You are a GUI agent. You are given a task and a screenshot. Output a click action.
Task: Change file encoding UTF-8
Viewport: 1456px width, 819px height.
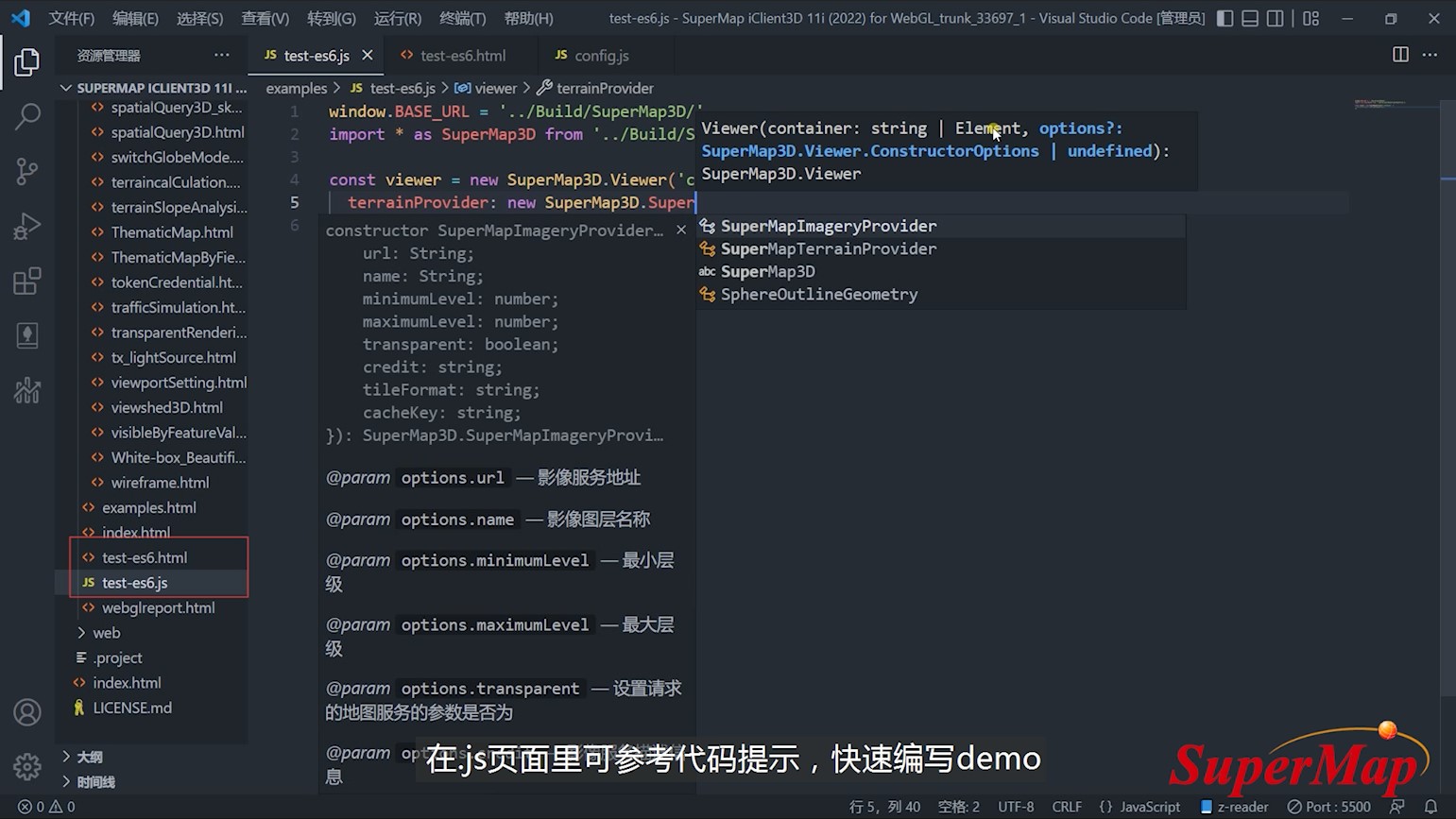pyautogui.click(x=1016, y=807)
